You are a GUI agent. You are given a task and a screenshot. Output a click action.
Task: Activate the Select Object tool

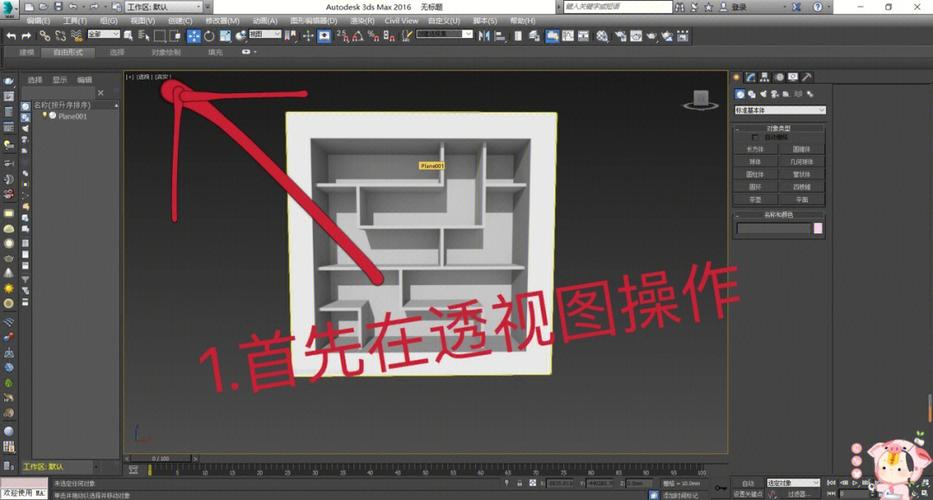128,36
